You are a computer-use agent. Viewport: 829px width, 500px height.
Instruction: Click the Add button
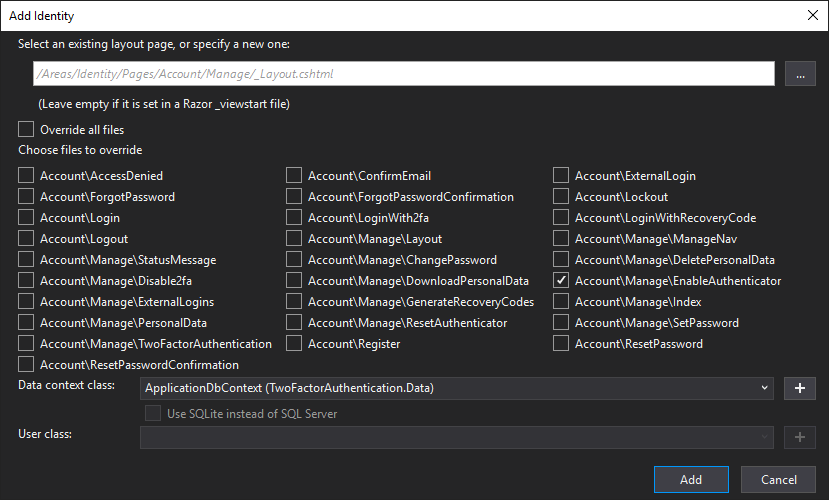click(x=691, y=480)
